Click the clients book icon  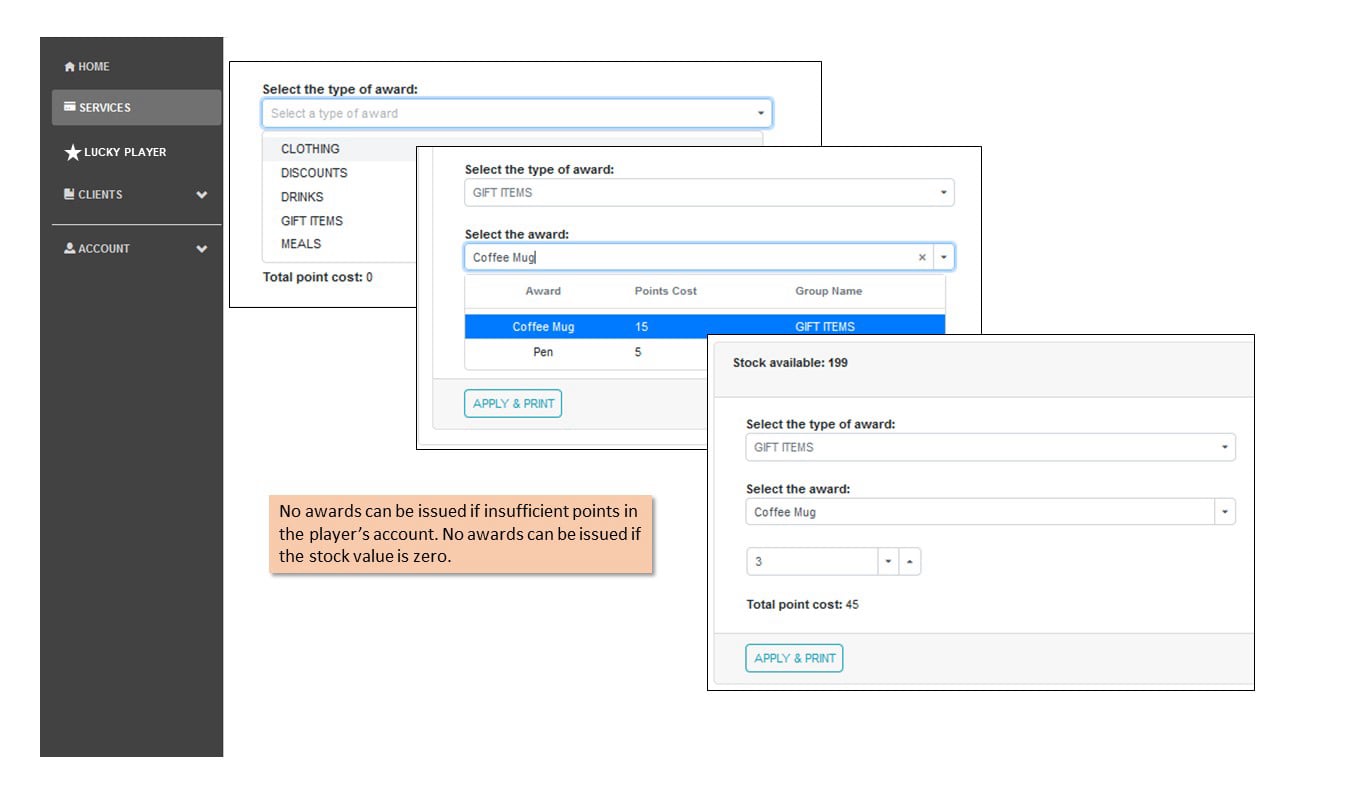[69, 194]
